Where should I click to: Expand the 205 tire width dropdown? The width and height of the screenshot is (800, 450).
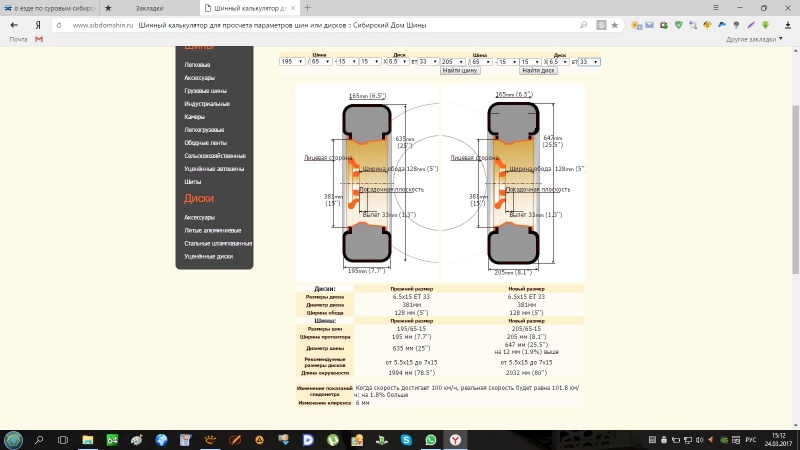(454, 62)
